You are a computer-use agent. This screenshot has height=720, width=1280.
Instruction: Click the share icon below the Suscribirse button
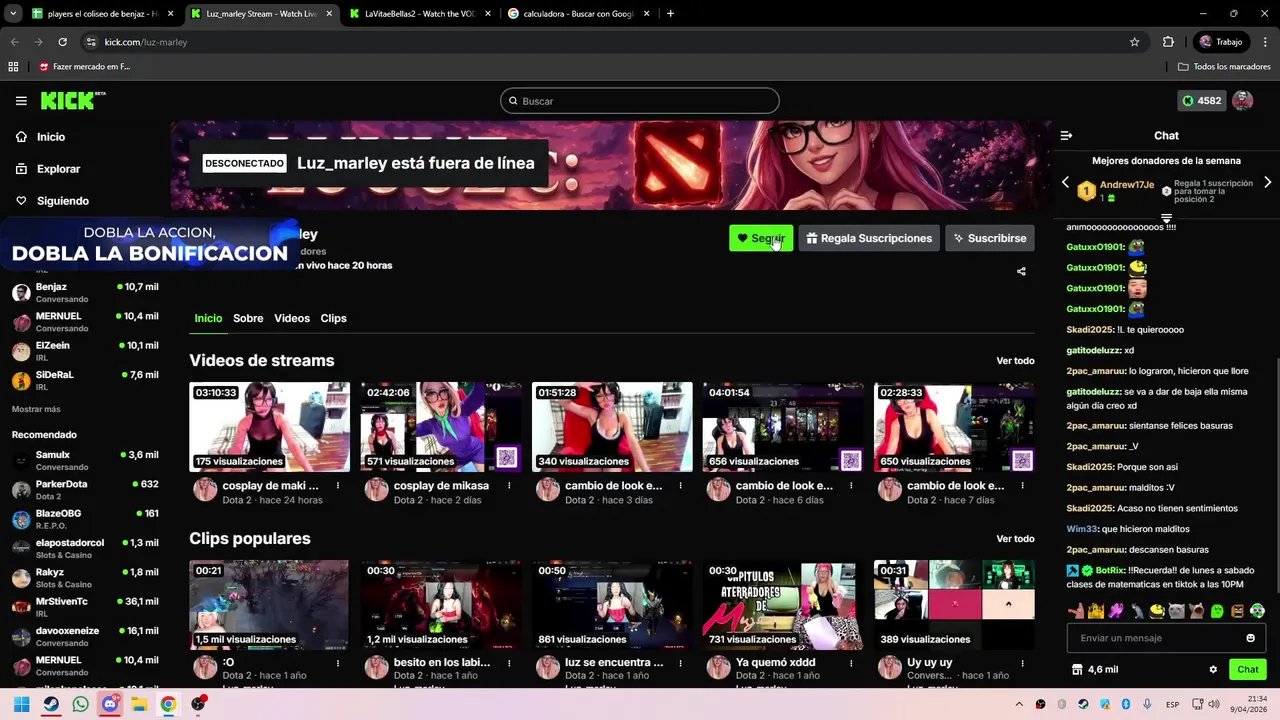[1021, 271]
